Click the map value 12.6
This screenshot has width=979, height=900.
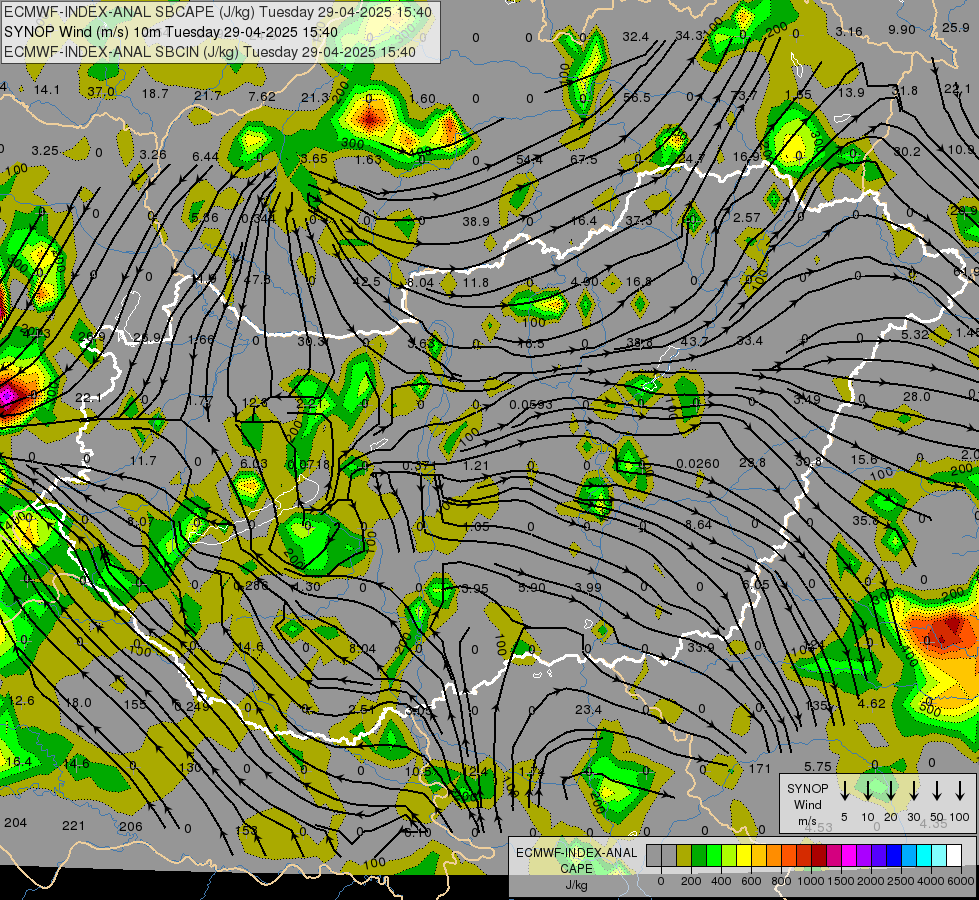pos(22,701)
